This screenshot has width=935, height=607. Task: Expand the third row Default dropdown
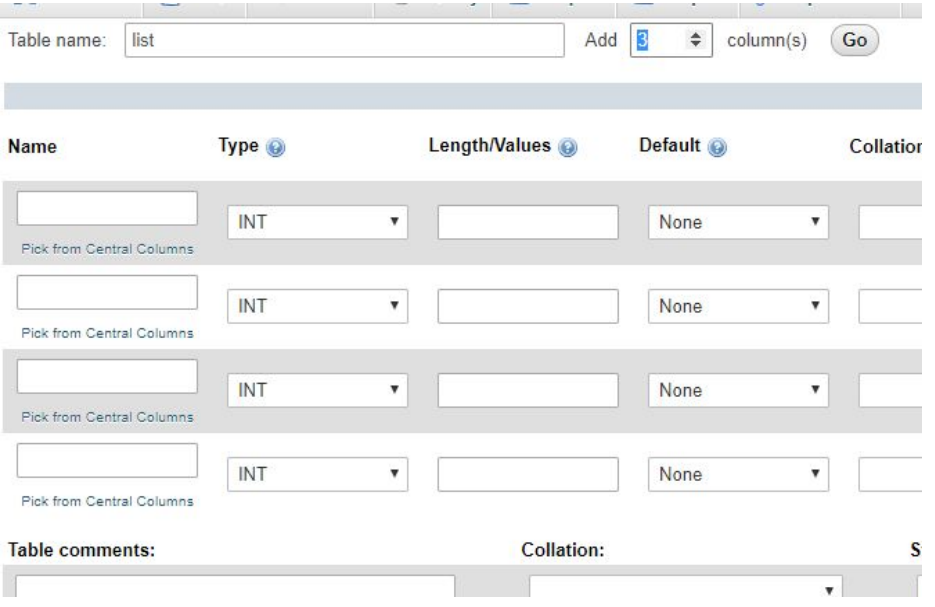tap(738, 391)
